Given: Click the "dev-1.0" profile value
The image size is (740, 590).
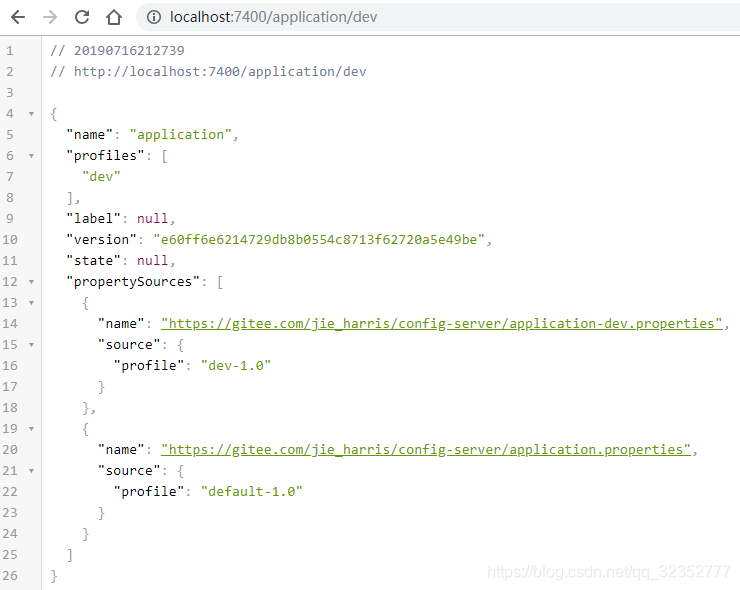Looking at the screenshot, I should point(236,366).
